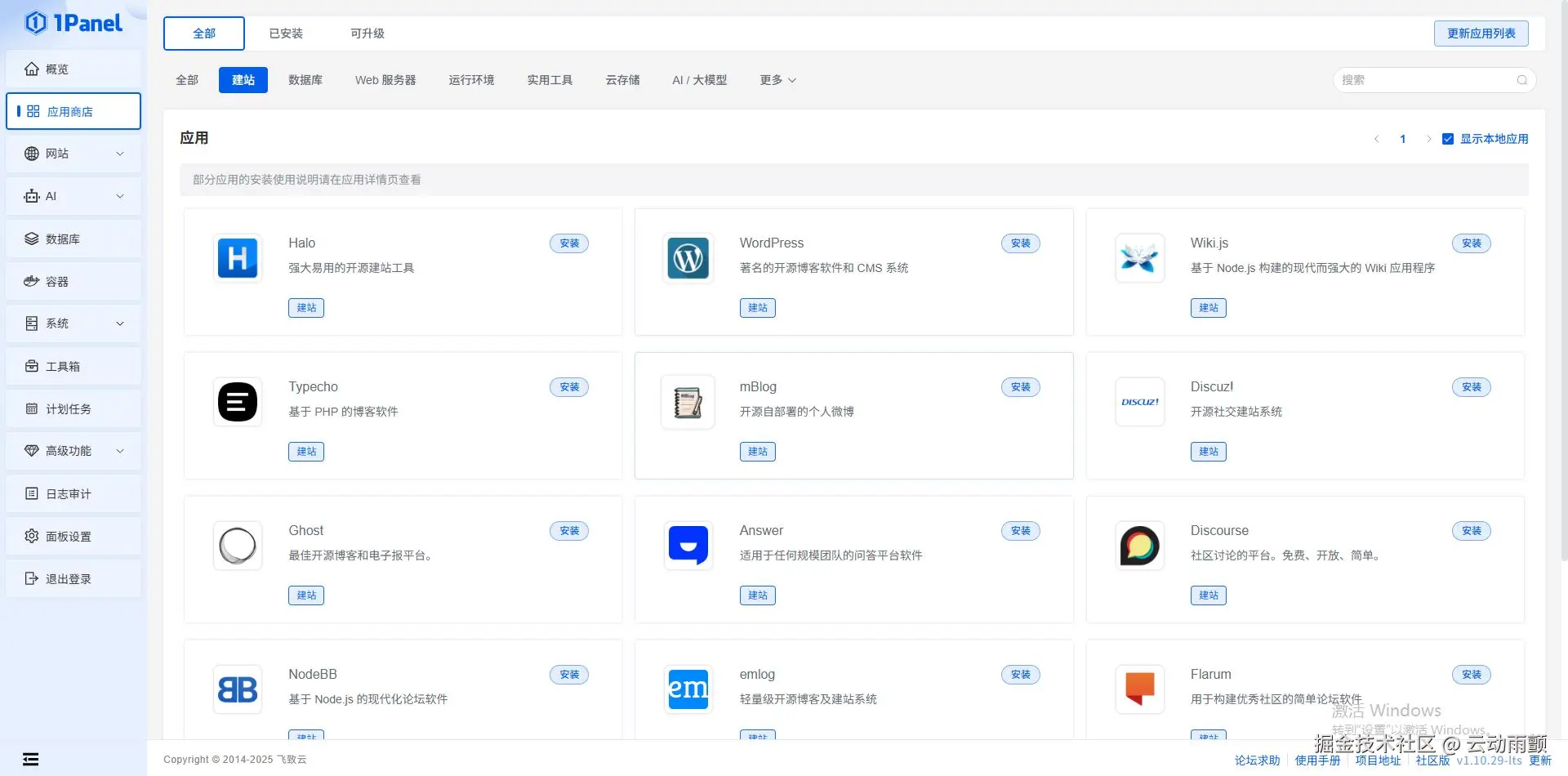
Task: Select the 建站 category filter
Action: point(243,80)
